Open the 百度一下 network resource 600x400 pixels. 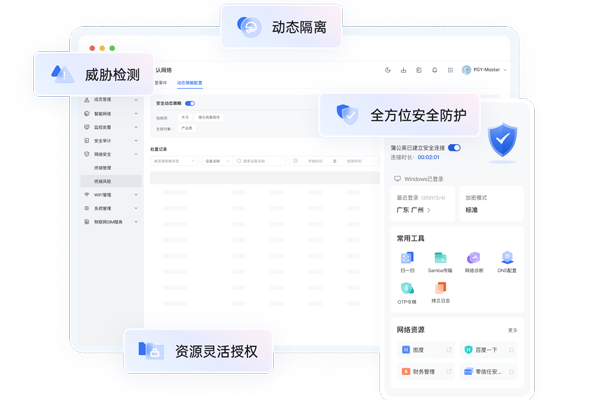click(x=488, y=350)
